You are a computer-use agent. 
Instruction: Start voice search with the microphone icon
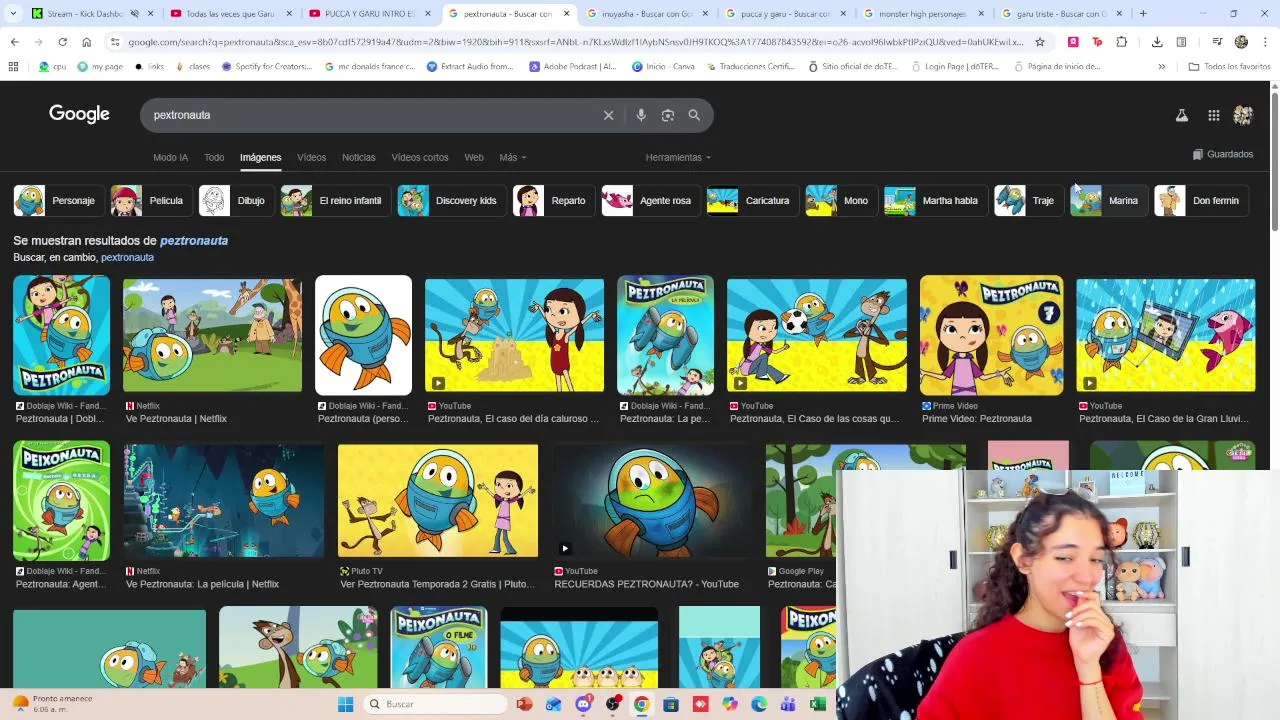click(x=641, y=115)
